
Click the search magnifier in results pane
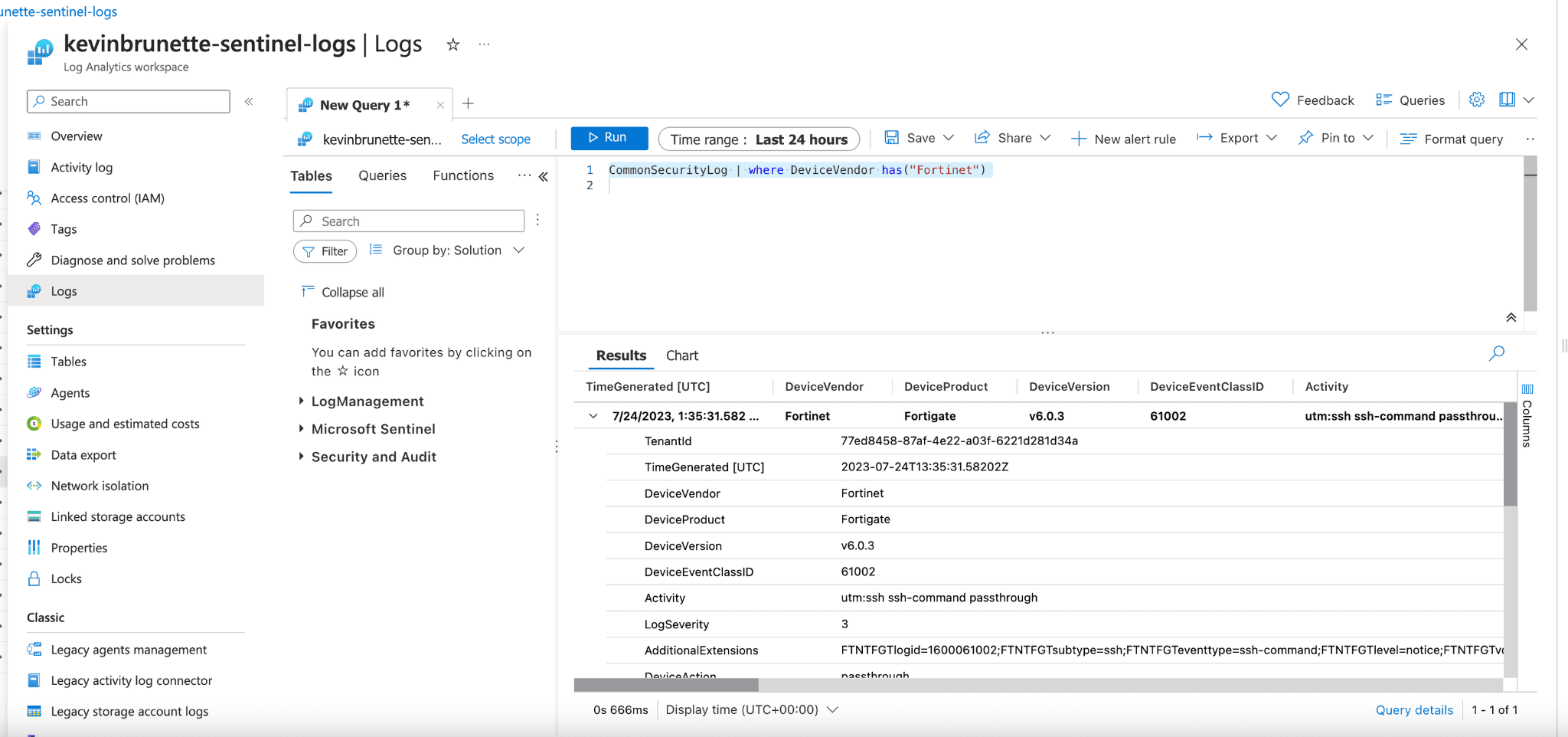click(1496, 353)
